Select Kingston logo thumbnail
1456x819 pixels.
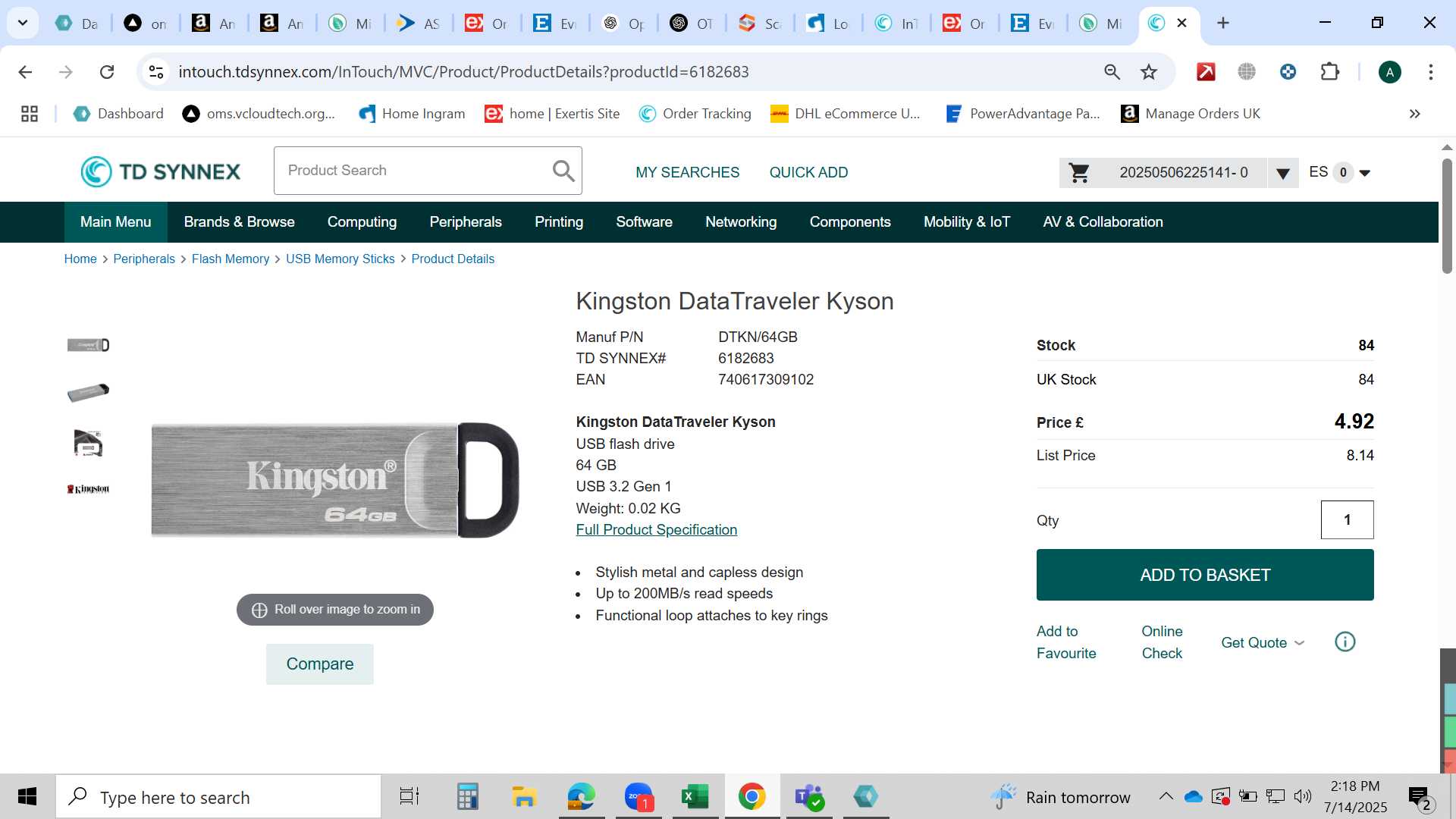click(88, 489)
